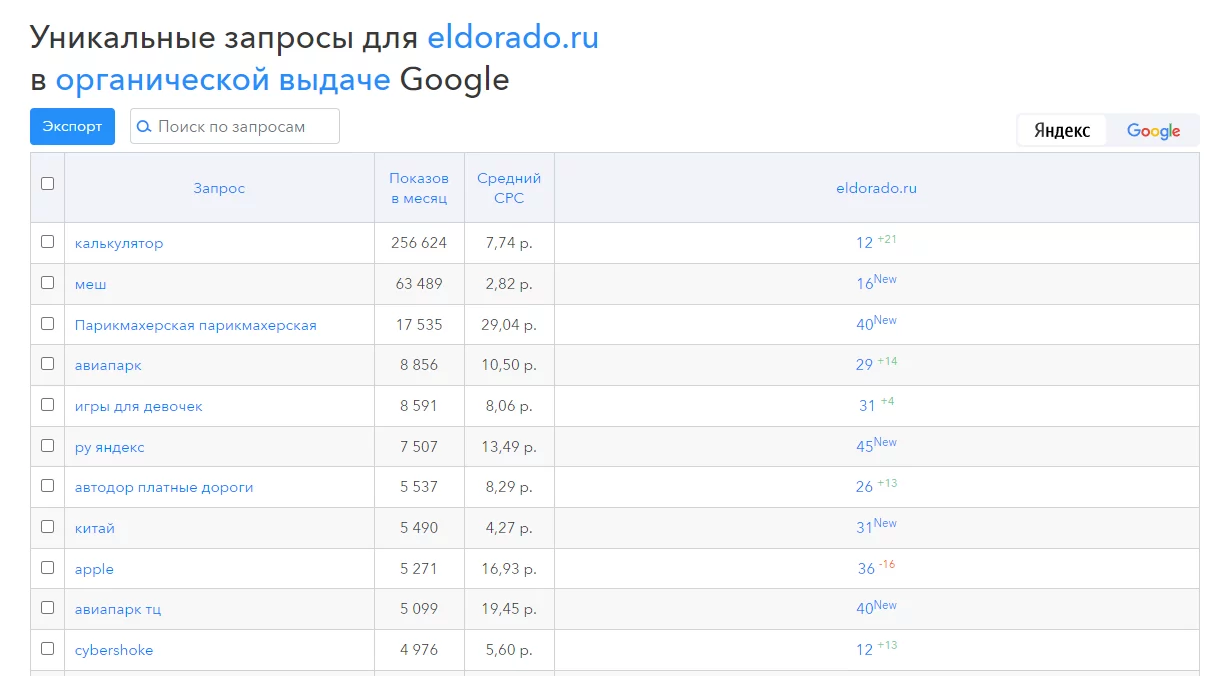1215x676 pixels.
Task: Check the box for калькулятор row
Action: [47, 242]
